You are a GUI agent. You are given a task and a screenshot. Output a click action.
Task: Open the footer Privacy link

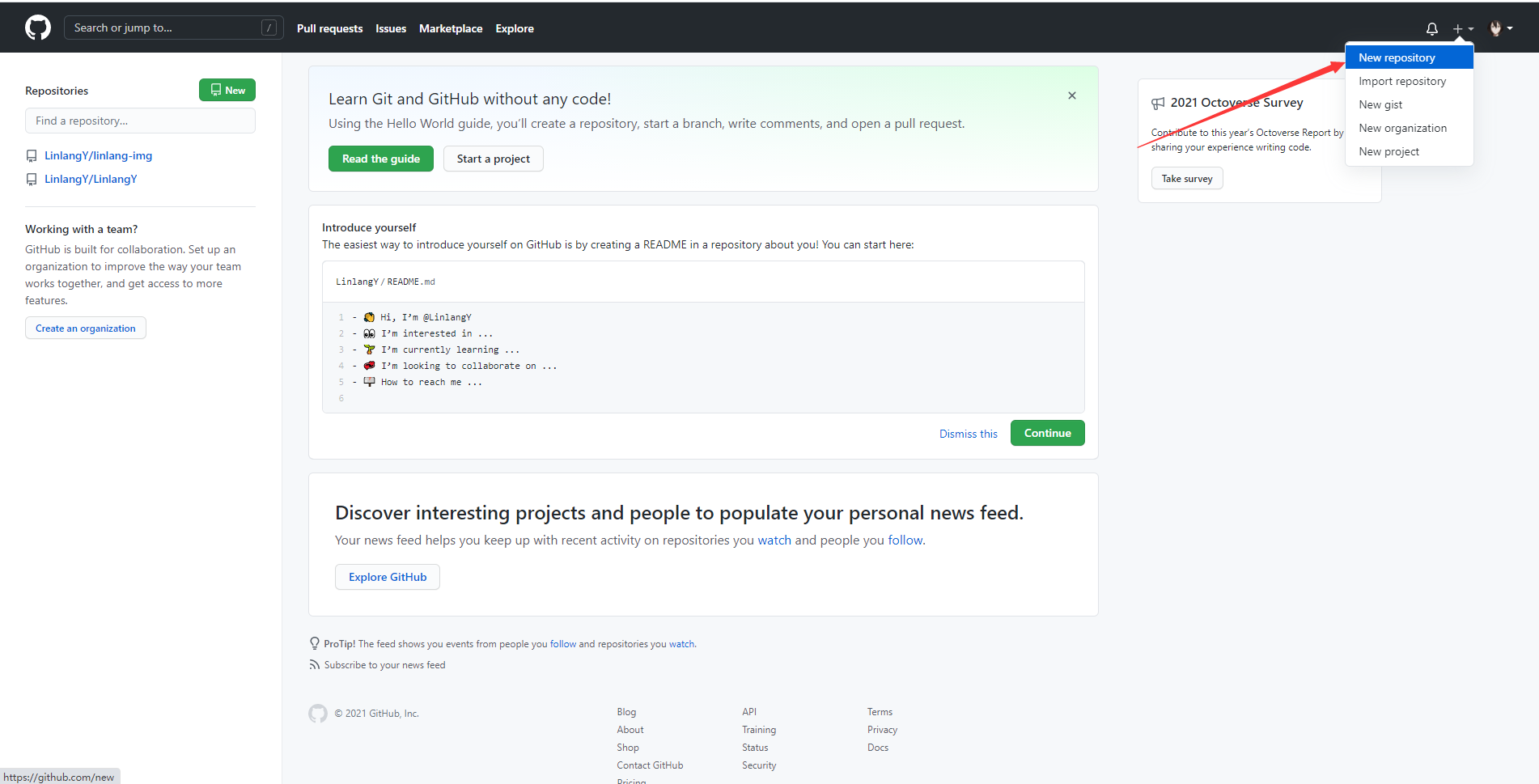pyautogui.click(x=882, y=730)
